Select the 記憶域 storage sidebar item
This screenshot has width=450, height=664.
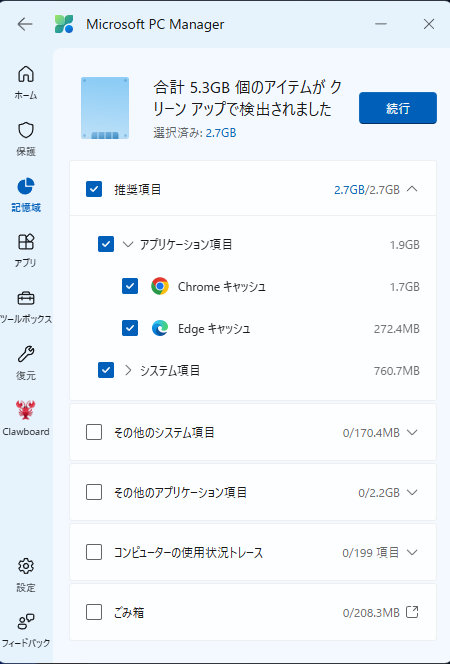pos(26,195)
